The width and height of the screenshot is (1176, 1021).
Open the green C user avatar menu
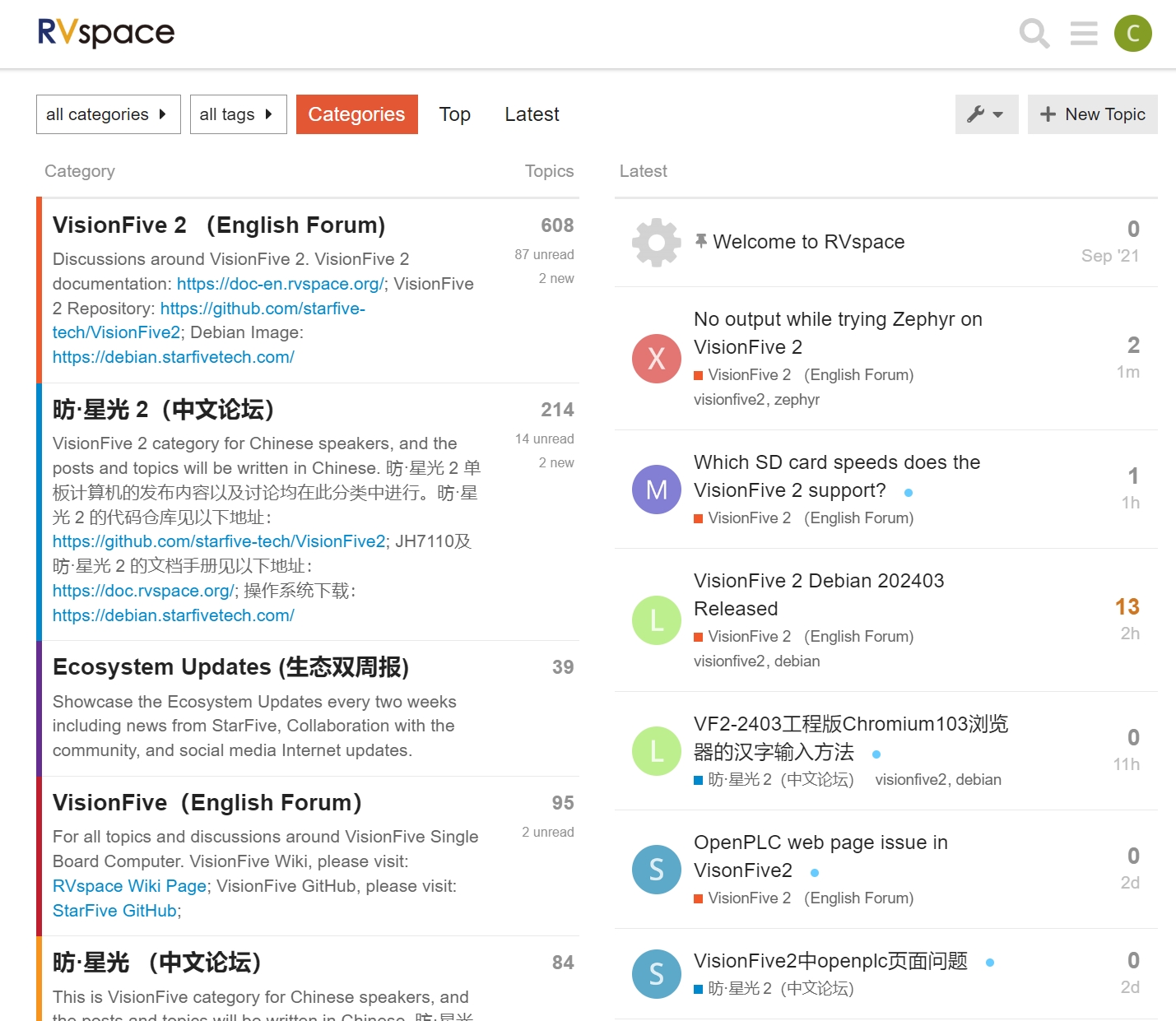point(1133,34)
